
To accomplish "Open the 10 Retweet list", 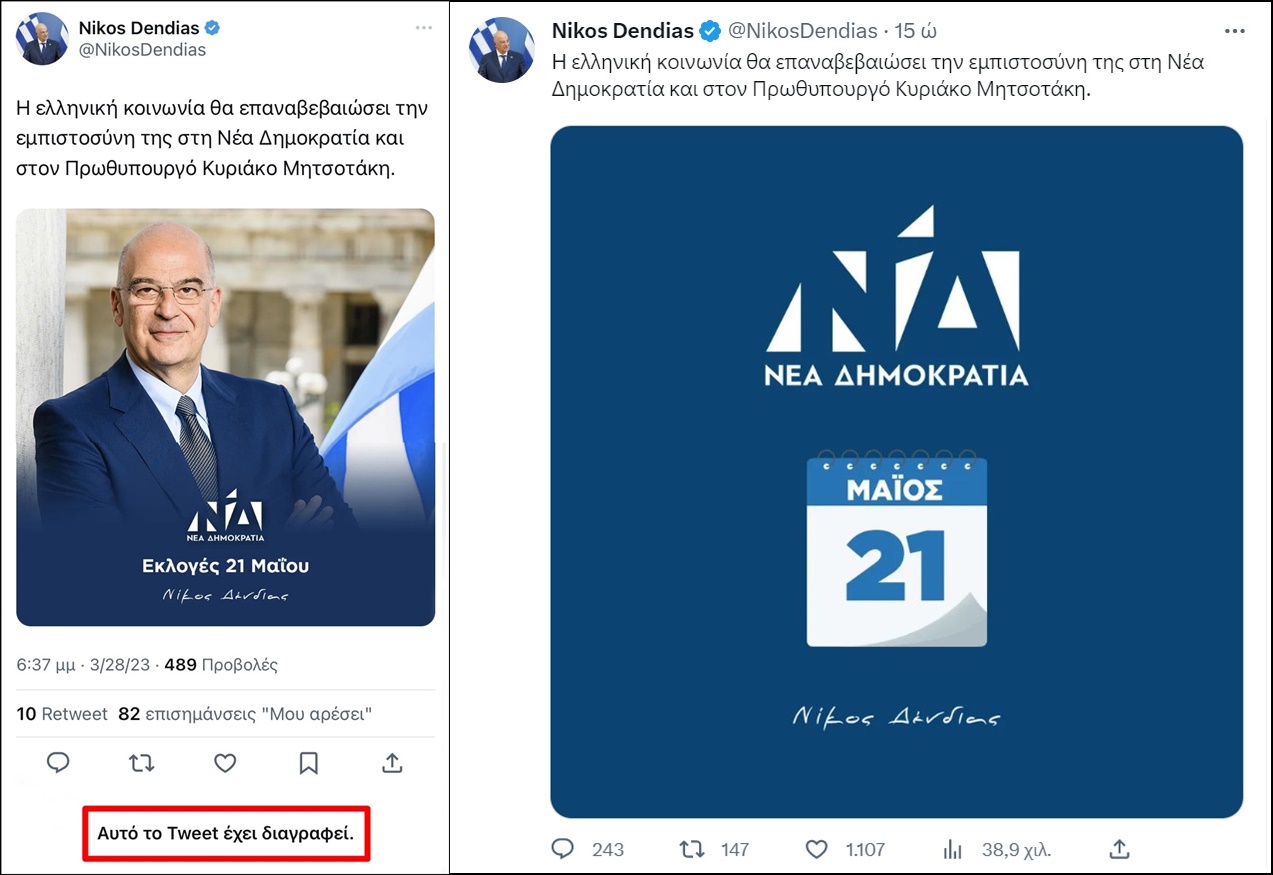I will [x=62, y=714].
